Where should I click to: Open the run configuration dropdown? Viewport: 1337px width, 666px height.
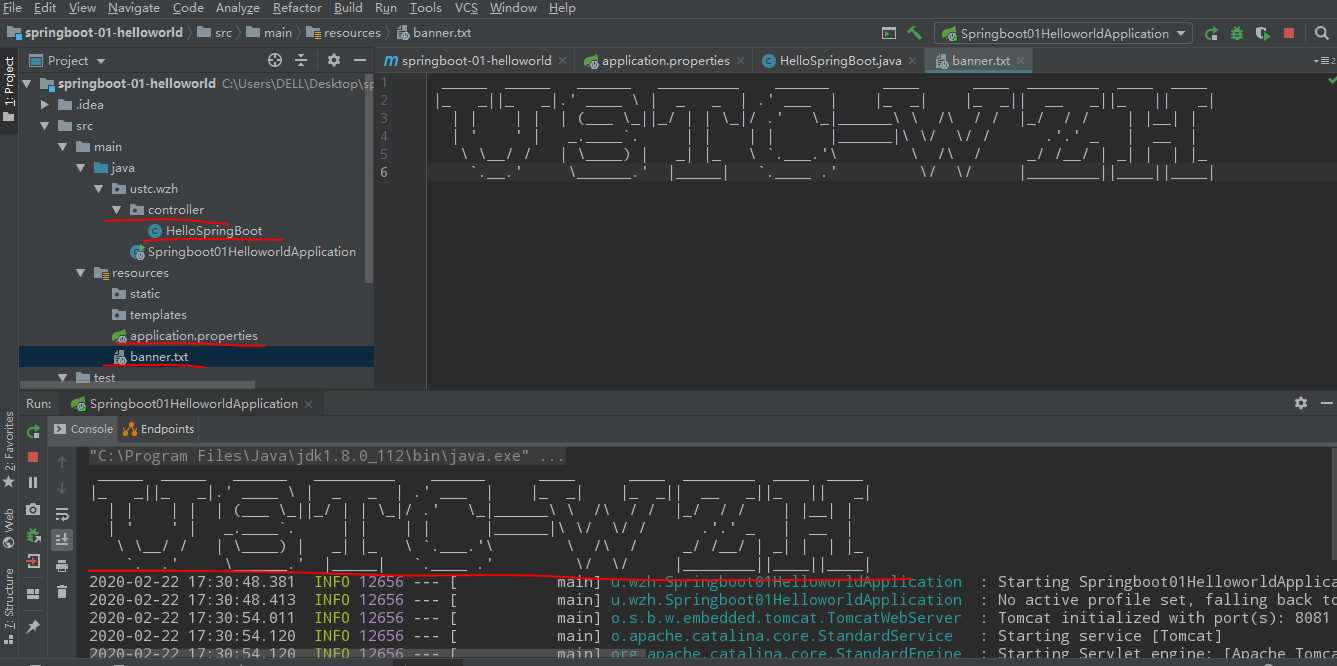tap(1063, 33)
